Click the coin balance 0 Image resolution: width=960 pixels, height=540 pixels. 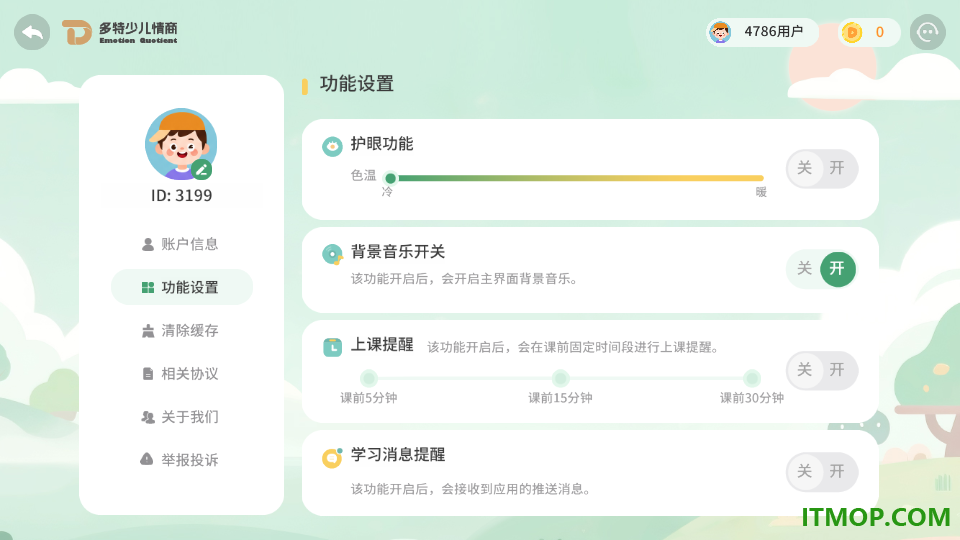[880, 32]
